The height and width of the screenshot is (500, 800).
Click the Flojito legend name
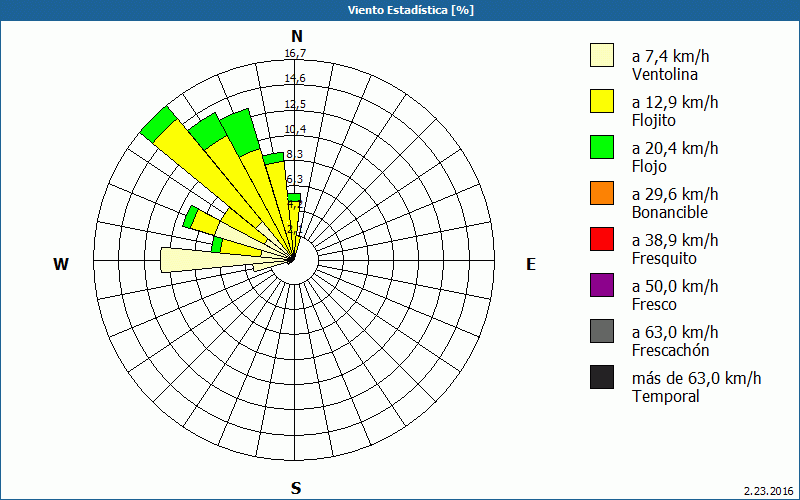point(654,121)
